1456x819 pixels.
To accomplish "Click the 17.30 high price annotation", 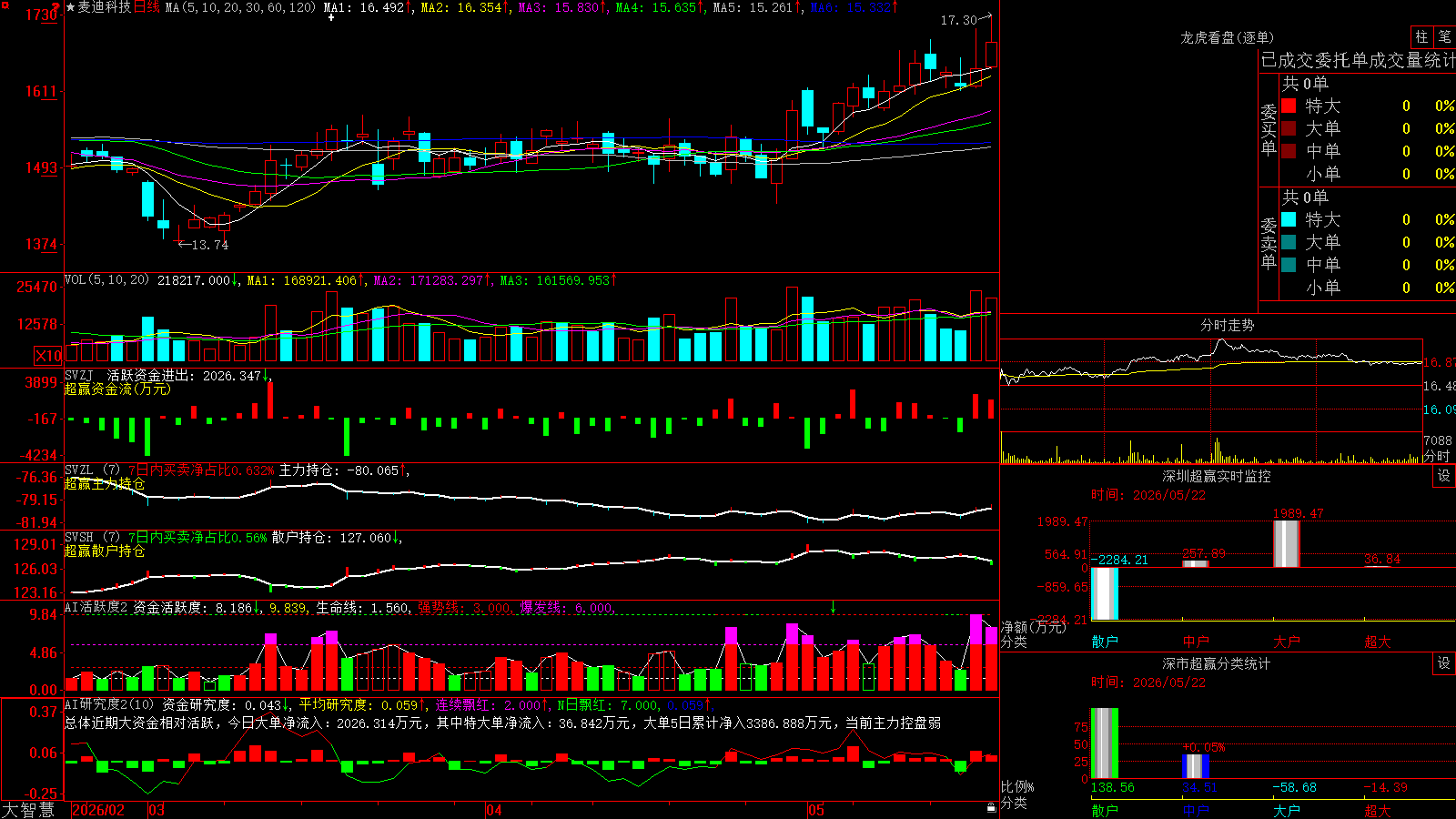I will [x=958, y=20].
